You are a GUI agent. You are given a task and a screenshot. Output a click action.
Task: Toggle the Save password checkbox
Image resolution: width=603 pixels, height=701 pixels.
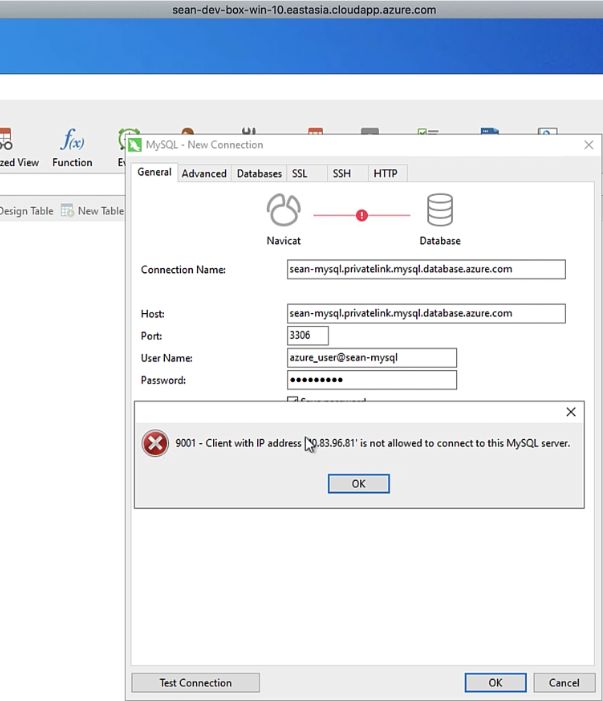pyautogui.click(x=293, y=401)
